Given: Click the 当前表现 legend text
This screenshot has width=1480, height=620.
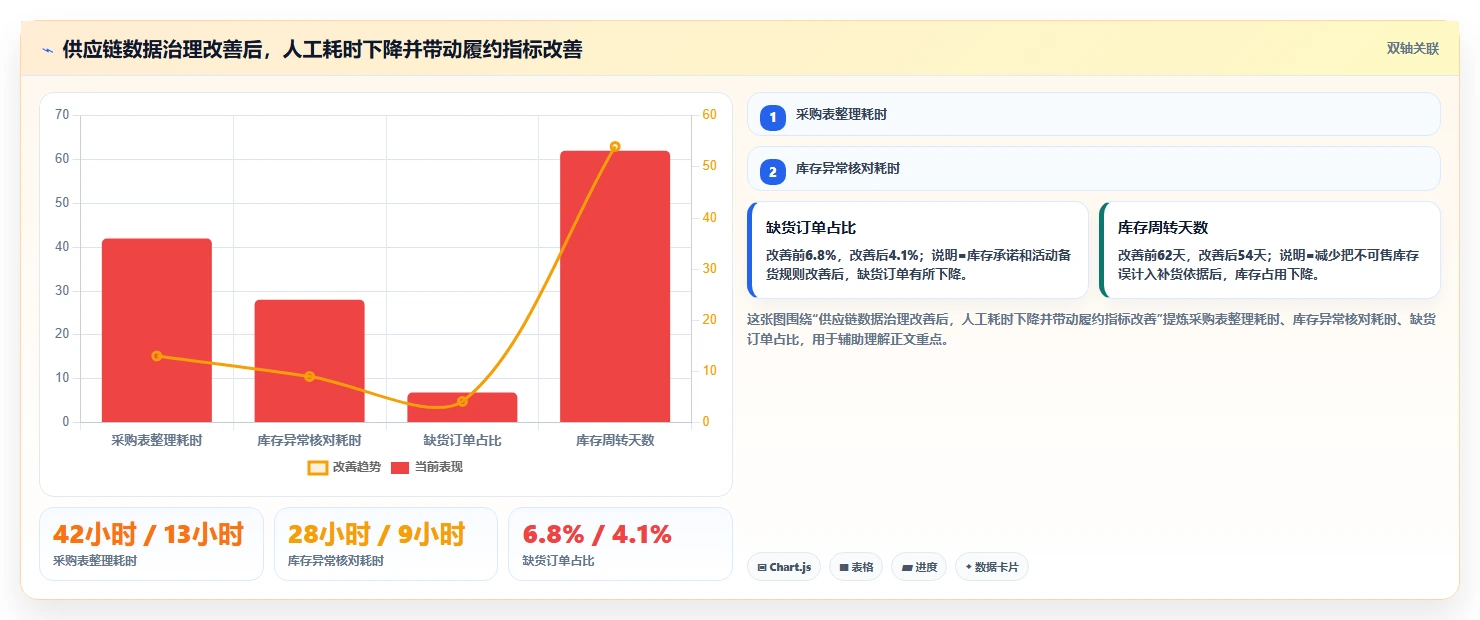Looking at the screenshot, I should click(439, 467).
